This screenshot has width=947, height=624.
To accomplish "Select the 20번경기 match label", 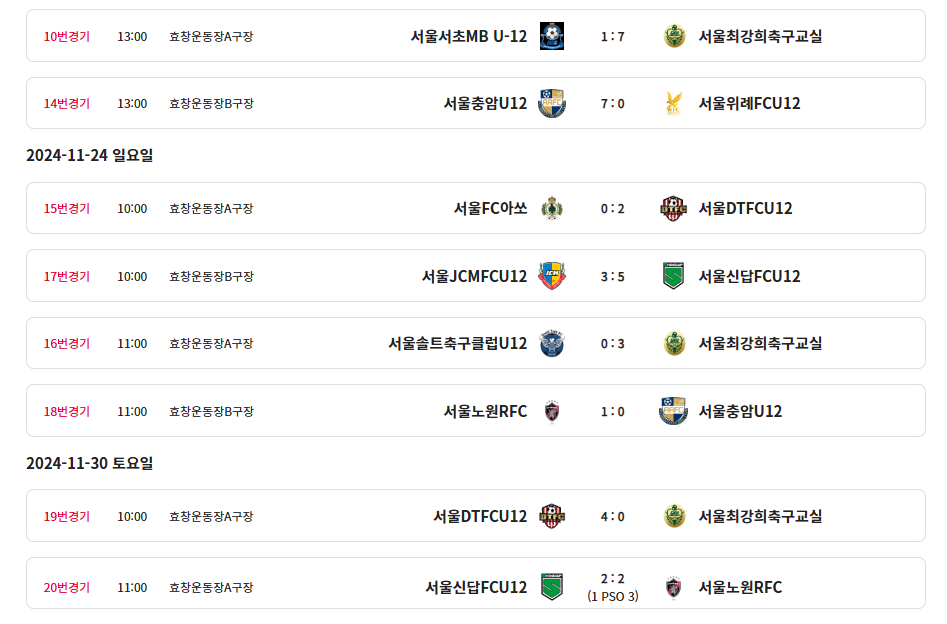I will click(x=67, y=587).
